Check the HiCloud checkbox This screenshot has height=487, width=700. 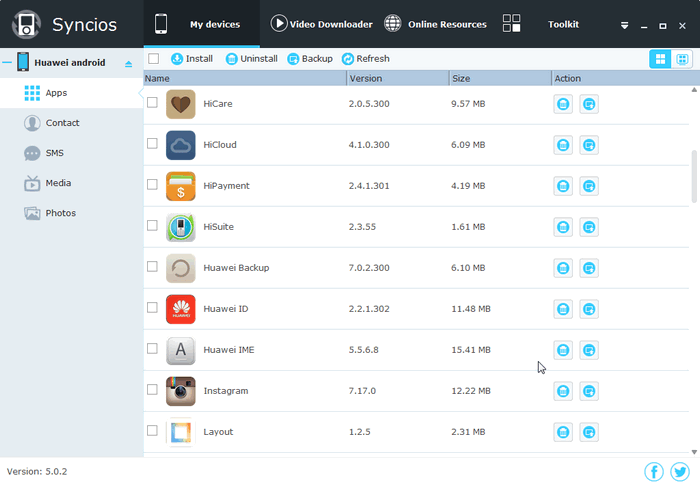pyautogui.click(x=152, y=143)
